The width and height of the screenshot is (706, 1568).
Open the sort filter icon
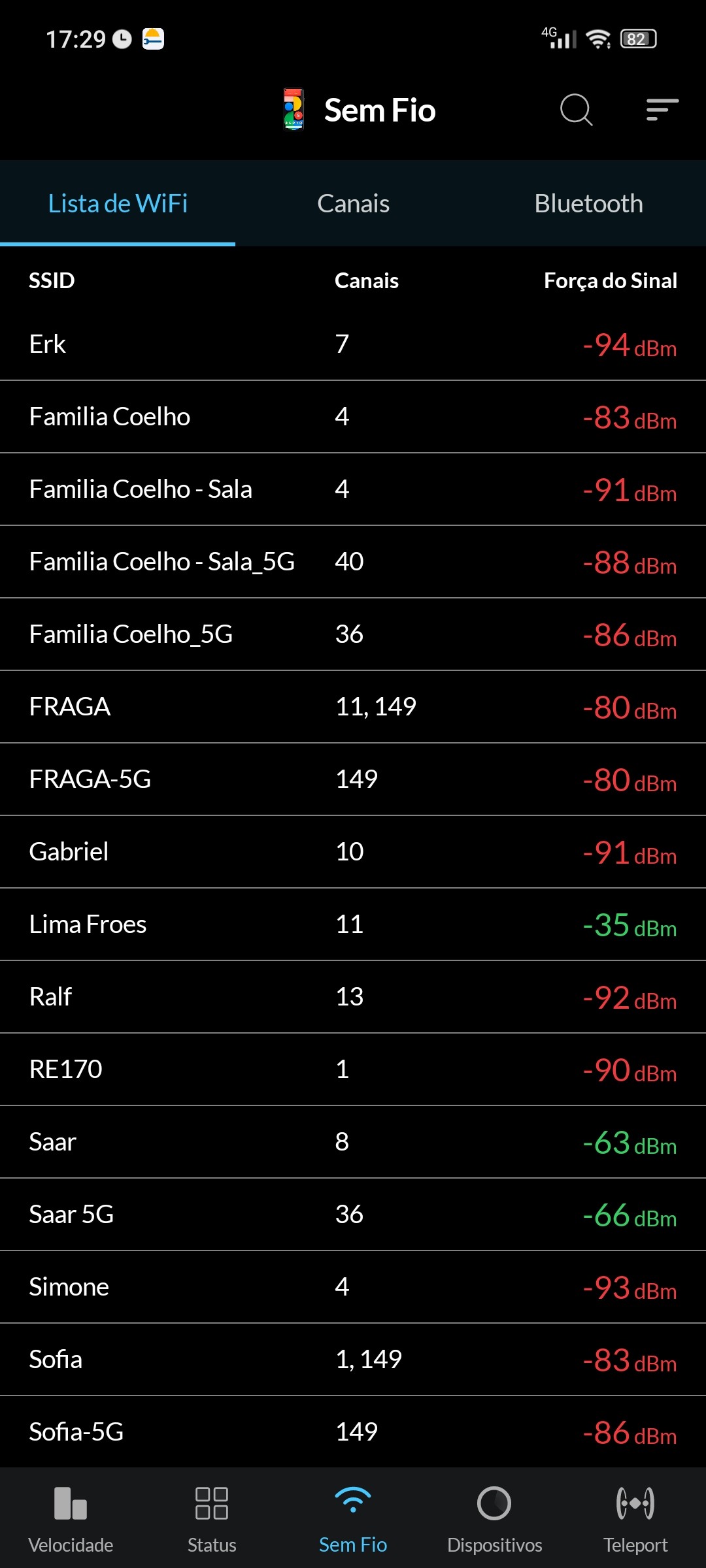coord(662,110)
